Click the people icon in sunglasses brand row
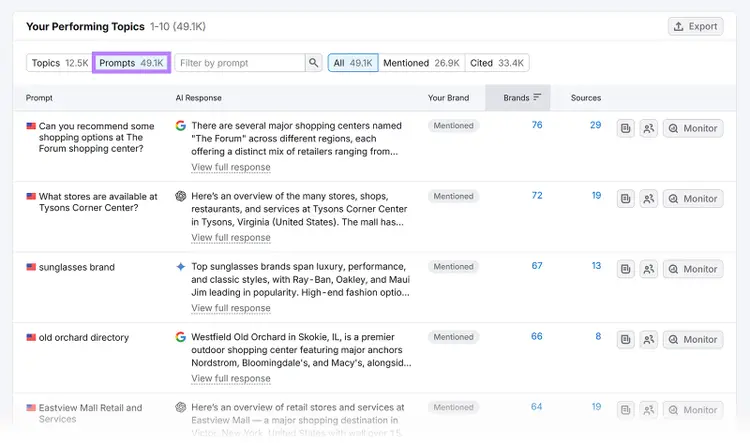This screenshot has height=443, width=750. tap(649, 269)
